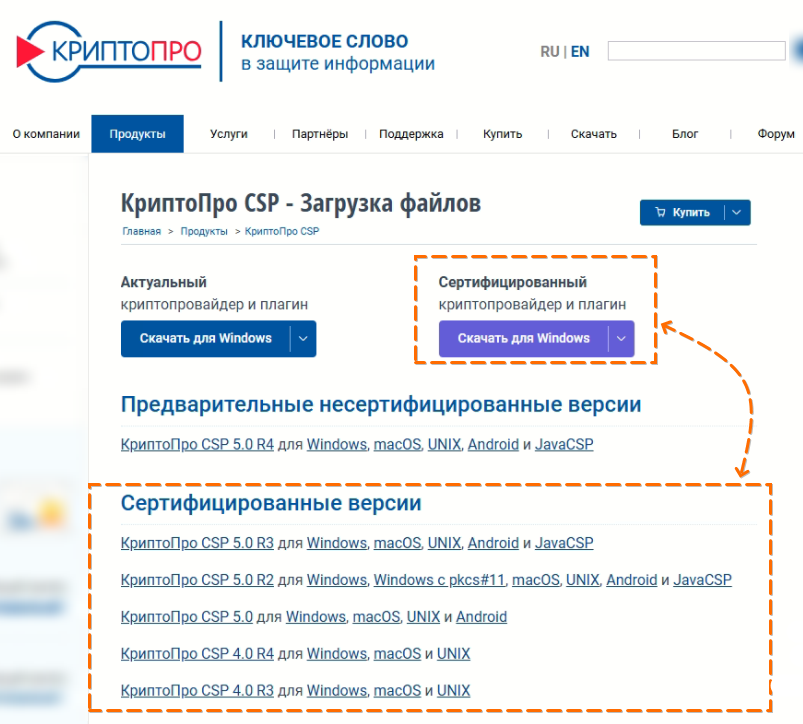Image resolution: width=803 pixels, height=724 pixels.
Task: Click the heading Предварительные несертифицированные версии
Action: pos(381,404)
